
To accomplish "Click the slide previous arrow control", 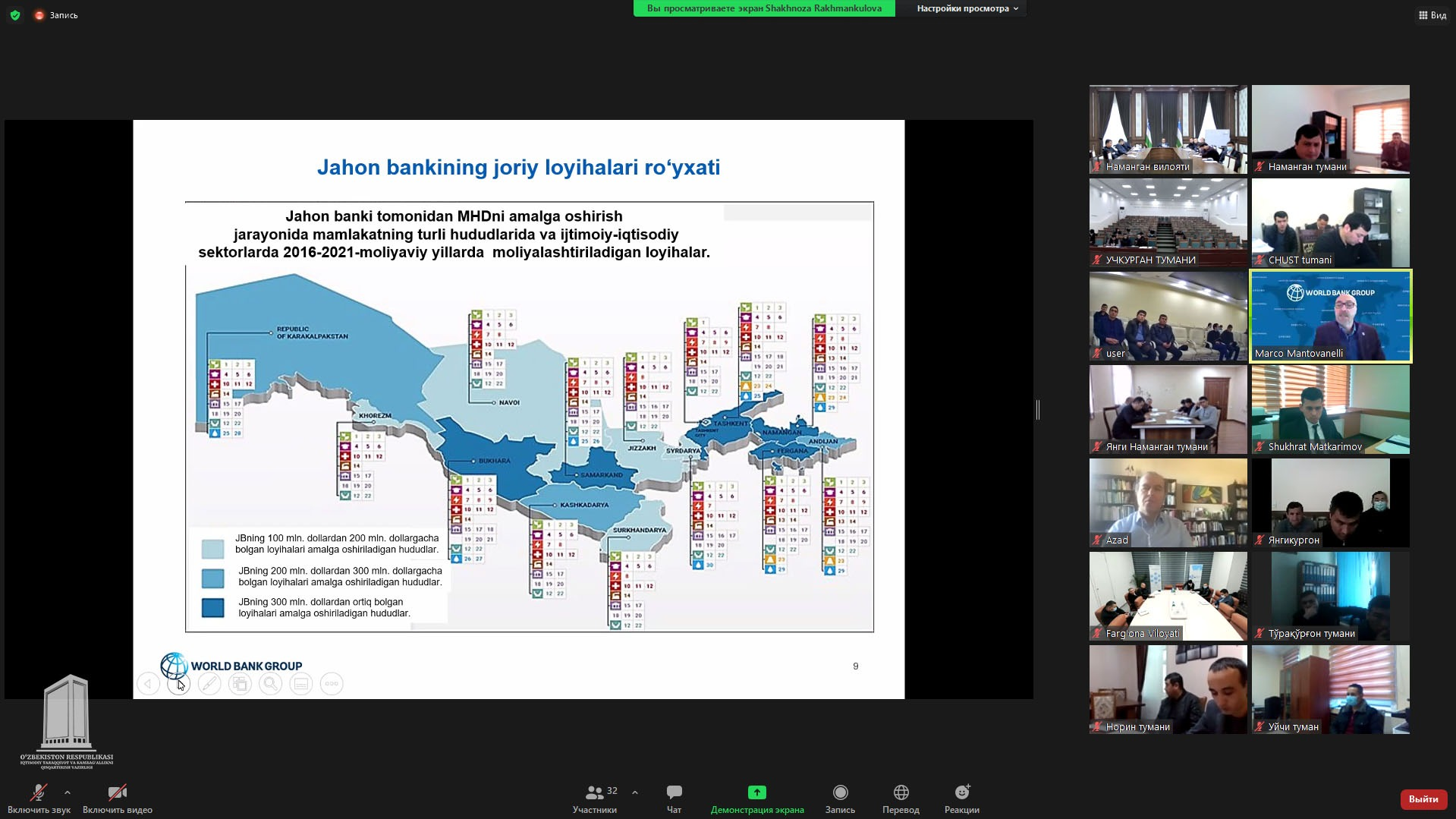I will [149, 684].
